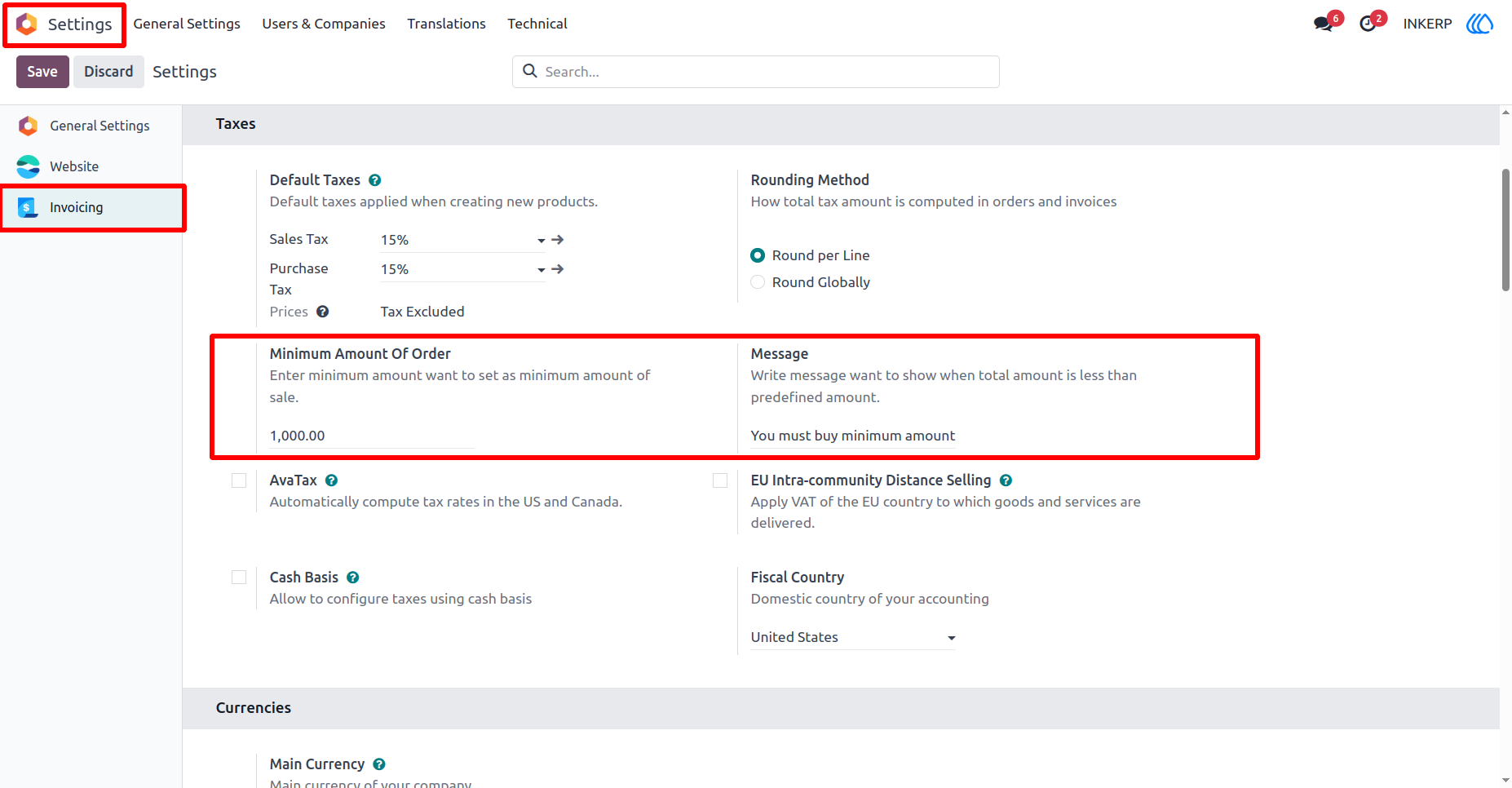Enable EU Intra-community Distance Selling checkbox
Screen dimensions: 1512x788
click(720, 480)
